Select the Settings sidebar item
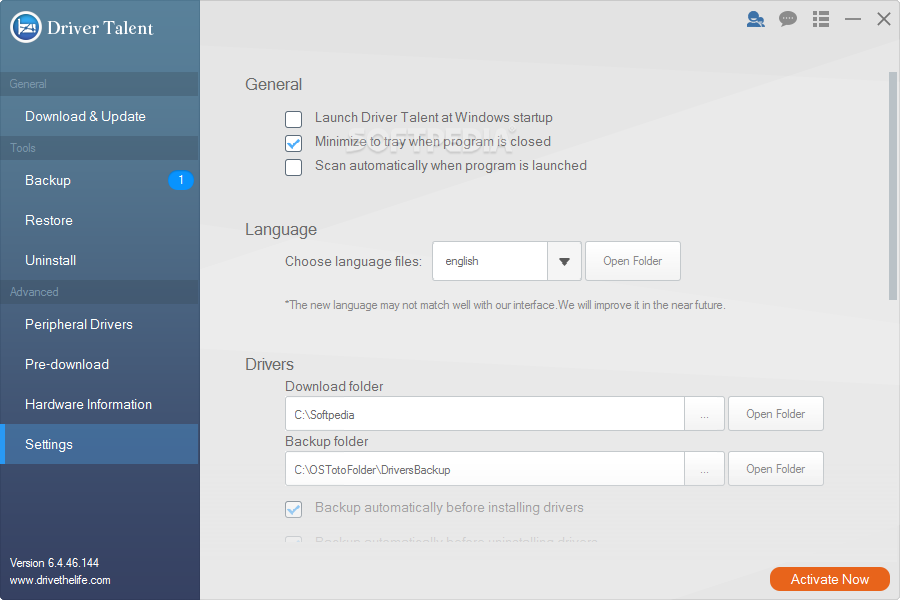Screen dimensions: 900x600 tap(100, 444)
